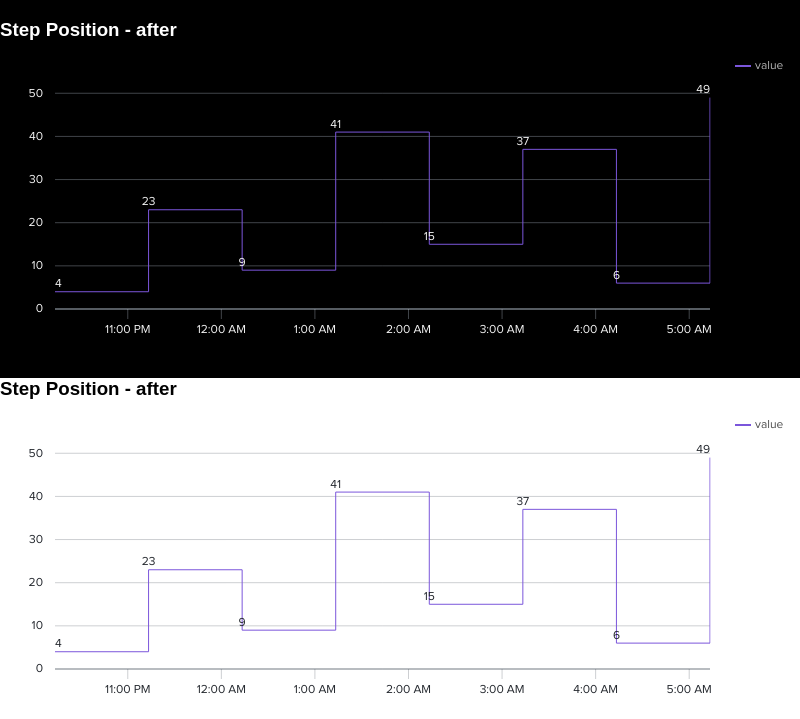Viewport: 800px width, 719px height.
Task: Click the purple legend swatch in light chart
Action: point(742,425)
